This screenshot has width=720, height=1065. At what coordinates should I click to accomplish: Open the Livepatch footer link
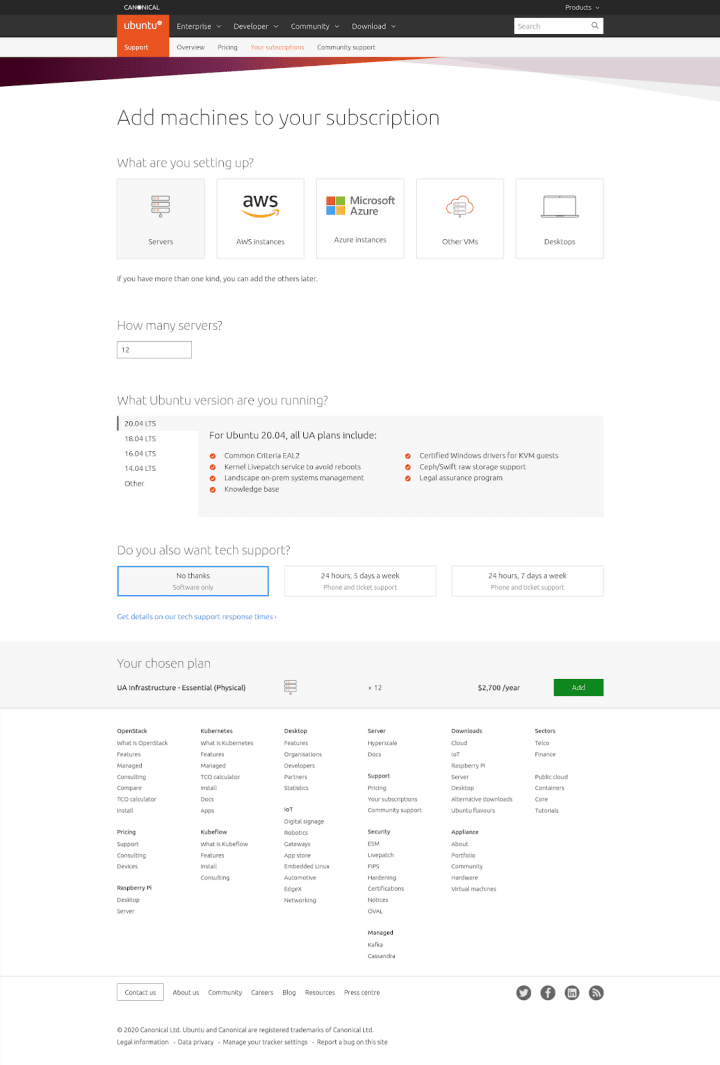(380, 855)
